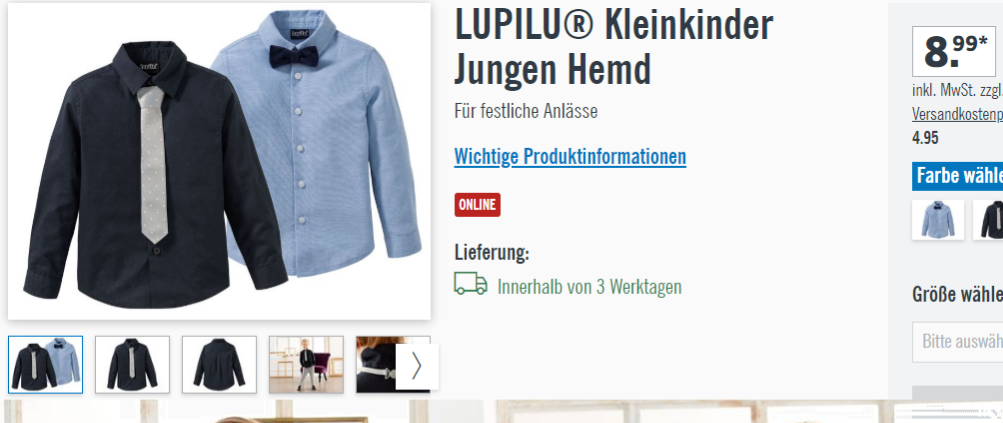Viewport: 1003px width, 423px height.
Task: Open the Versandkosten shipping cost link
Action: click(958, 114)
